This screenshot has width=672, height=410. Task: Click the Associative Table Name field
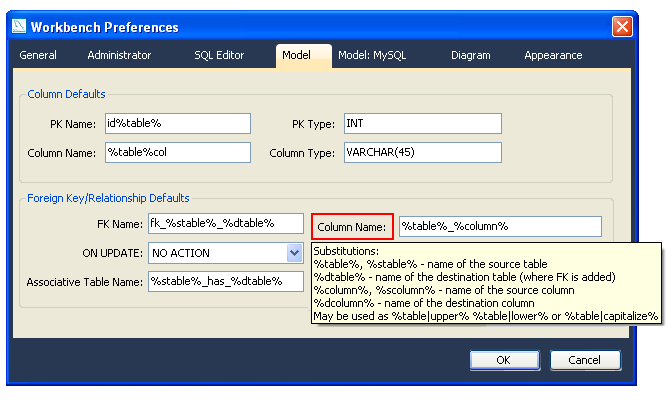click(225, 282)
